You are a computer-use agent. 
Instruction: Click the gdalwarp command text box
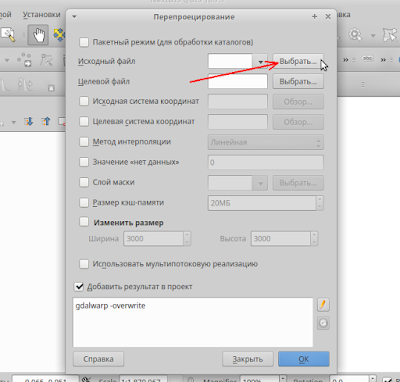click(x=193, y=322)
